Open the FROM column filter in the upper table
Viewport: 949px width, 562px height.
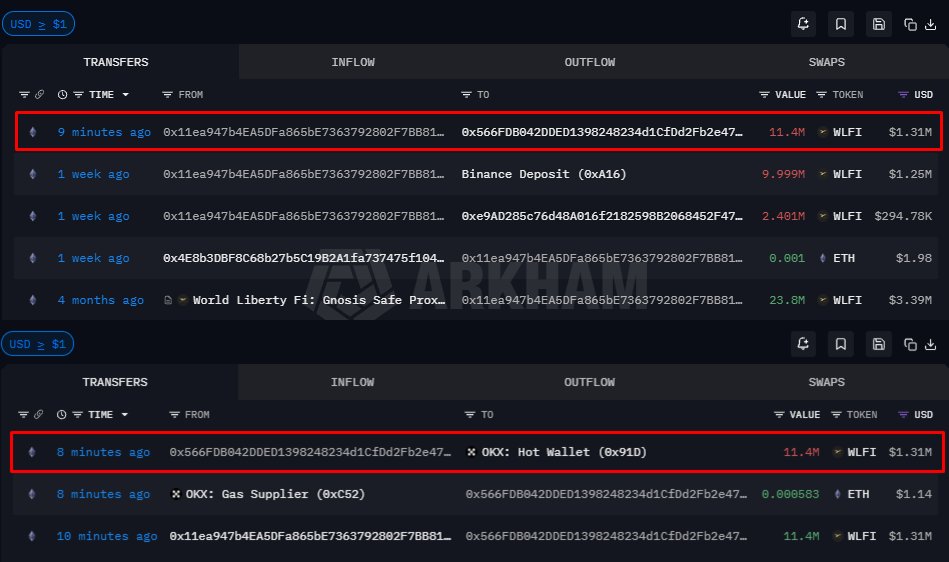click(x=168, y=95)
